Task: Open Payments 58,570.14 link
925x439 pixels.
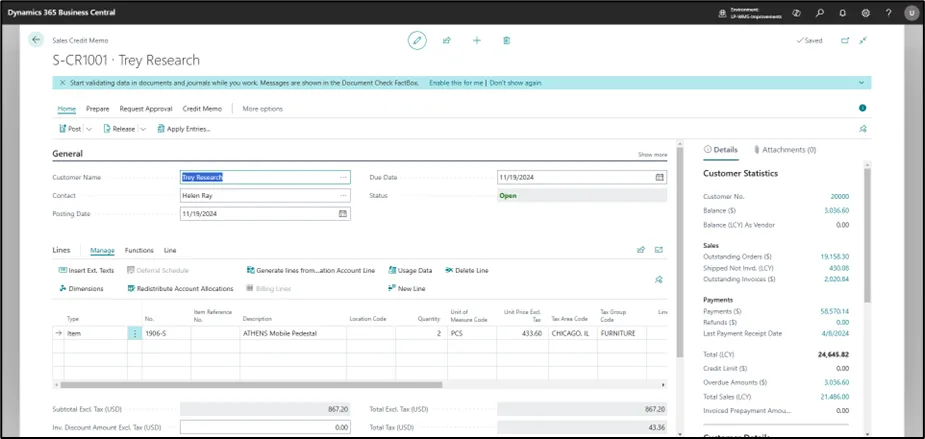Action: 835,311
